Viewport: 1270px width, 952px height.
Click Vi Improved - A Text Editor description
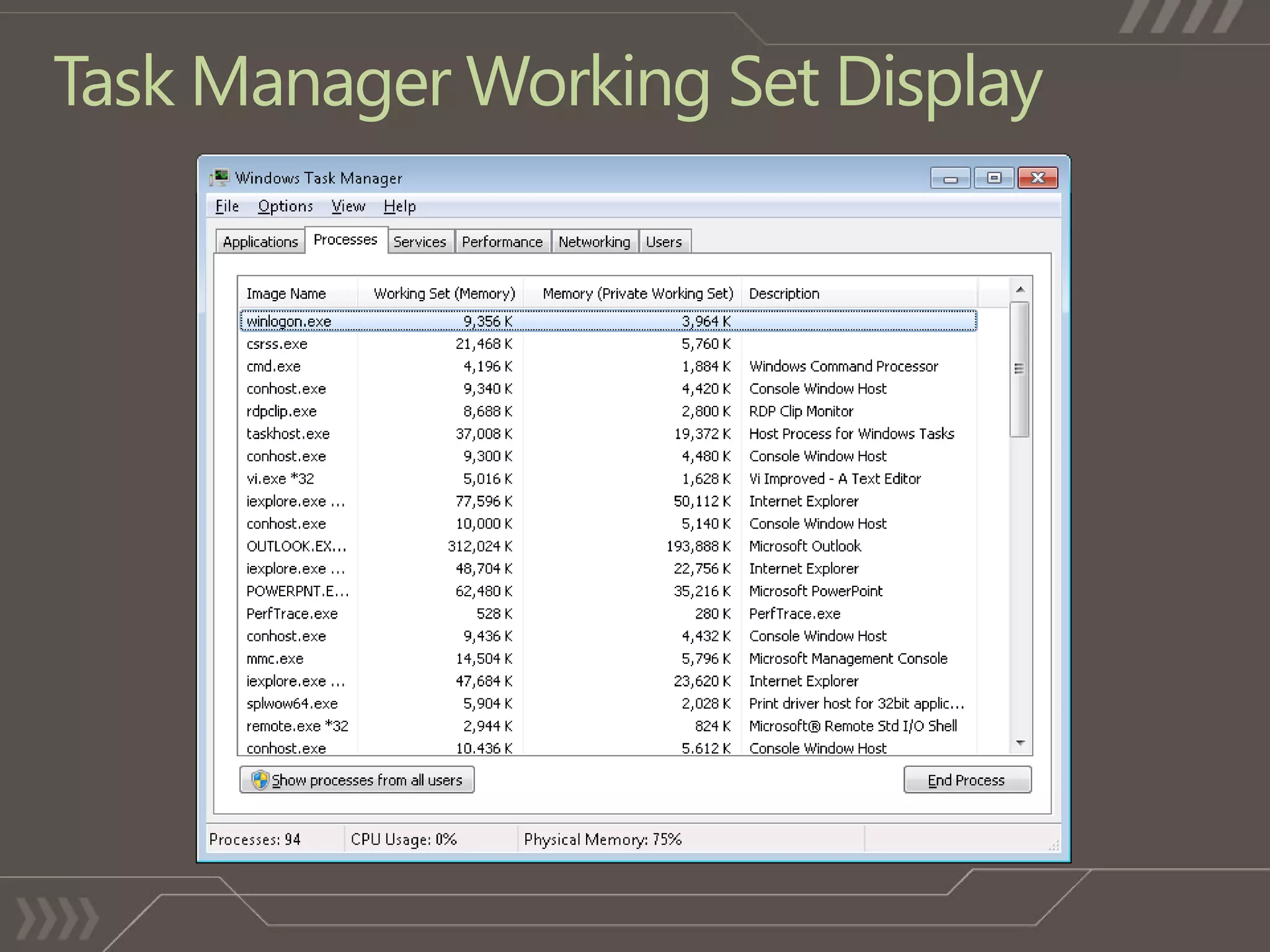tap(835, 478)
